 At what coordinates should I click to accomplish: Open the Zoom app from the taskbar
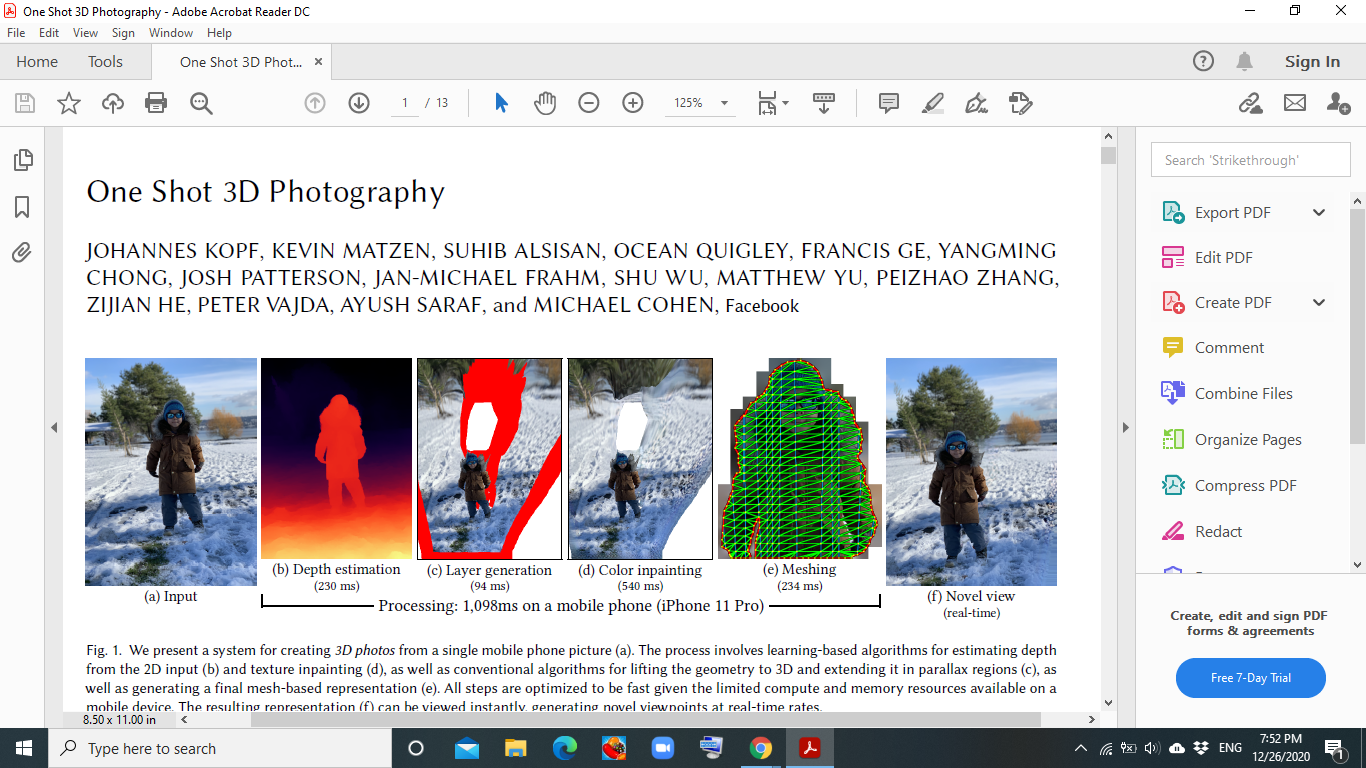(x=663, y=748)
